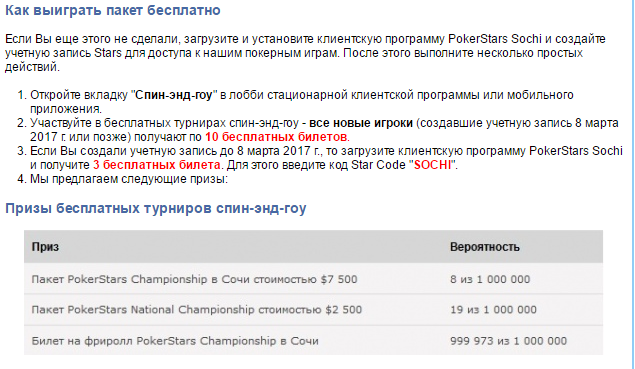
Task: Click the heading "Призы бесплатных турниров спин-энд-гоу"
Action: (x=156, y=208)
